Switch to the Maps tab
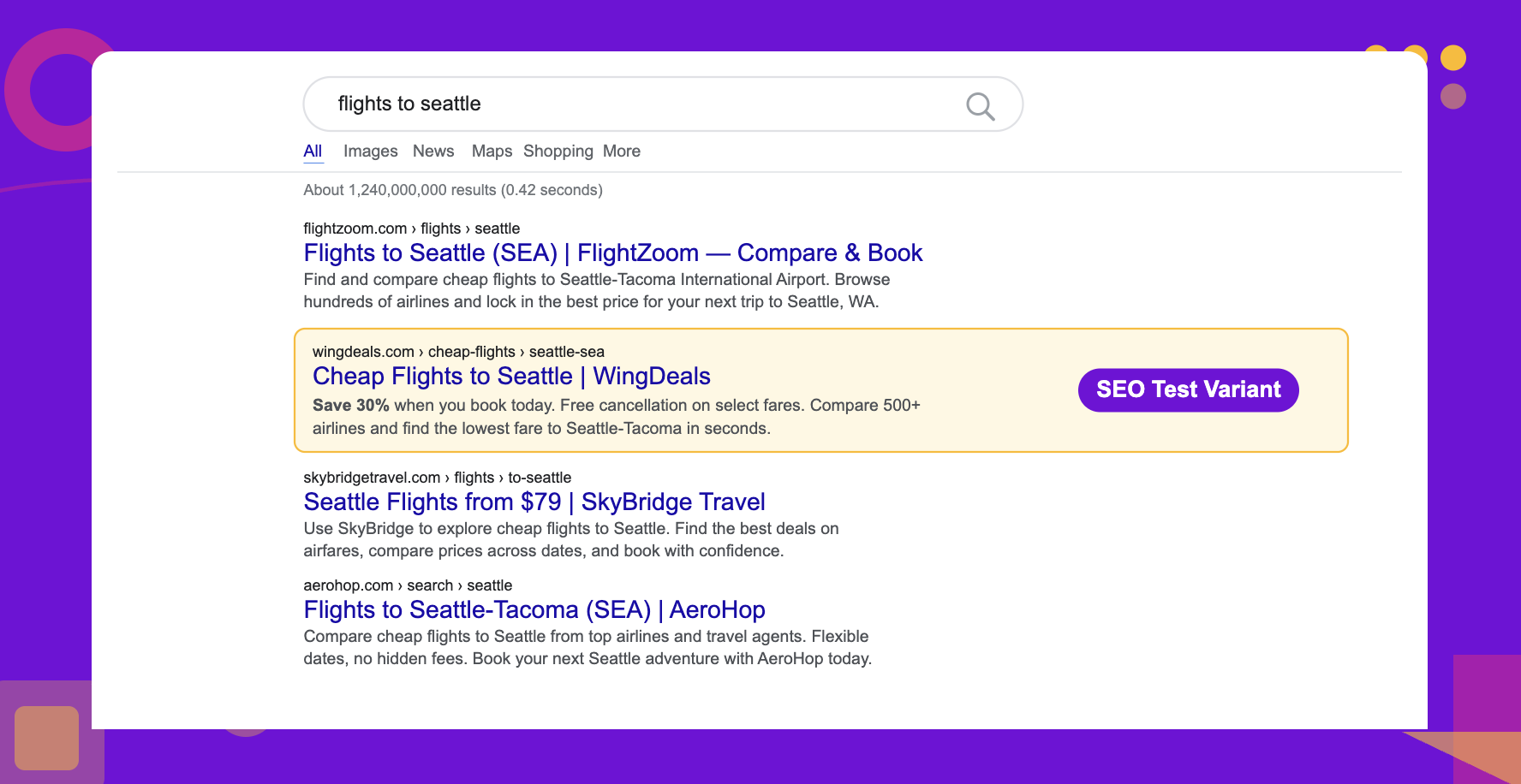 [491, 151]
